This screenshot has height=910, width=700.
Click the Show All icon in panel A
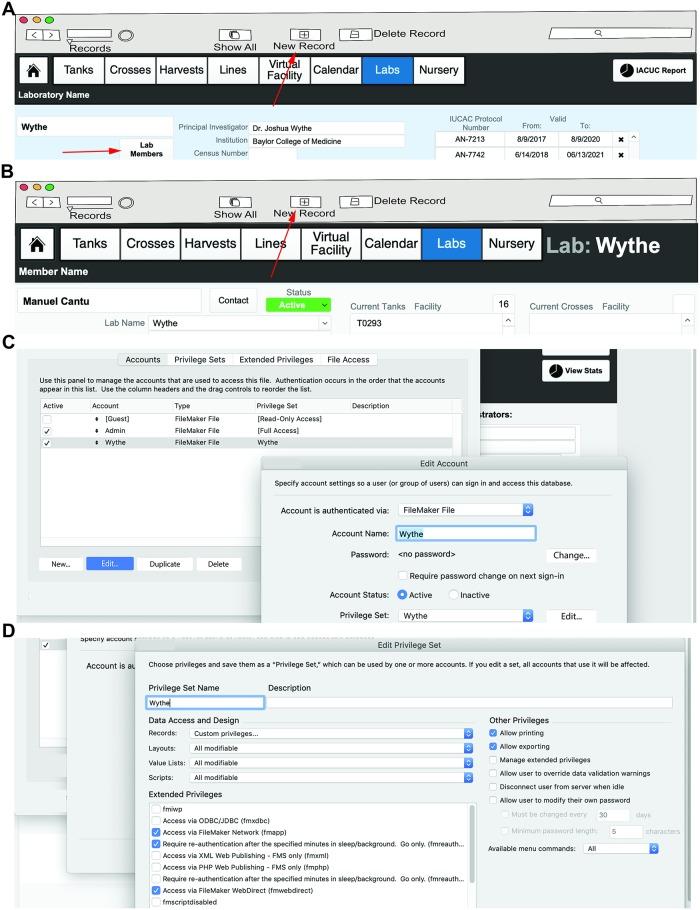tap(235, 35)
